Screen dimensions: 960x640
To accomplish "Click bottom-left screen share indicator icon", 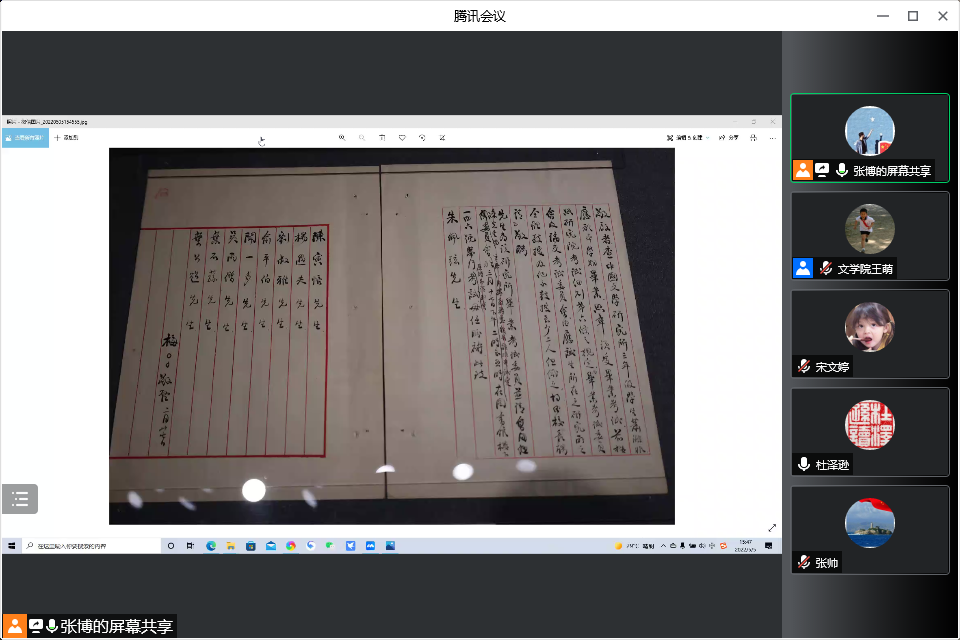I will 36,626.
